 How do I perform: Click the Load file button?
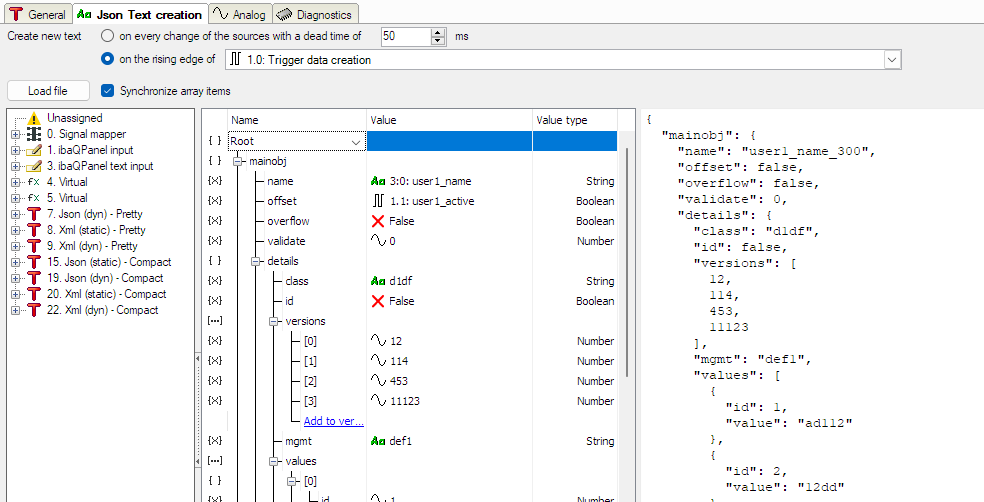tap(47, 91)
